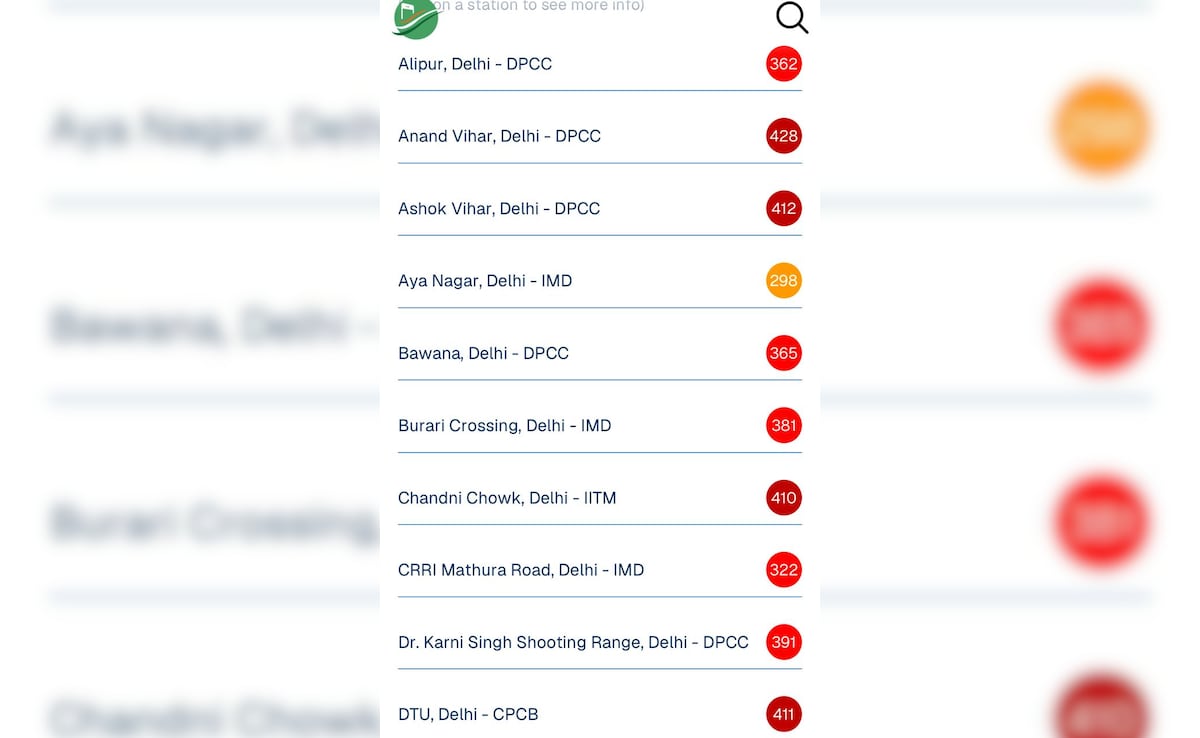Open the Anand Vihar, Delhi - DPCC station
1200x738 pixels.
[499, 136]
